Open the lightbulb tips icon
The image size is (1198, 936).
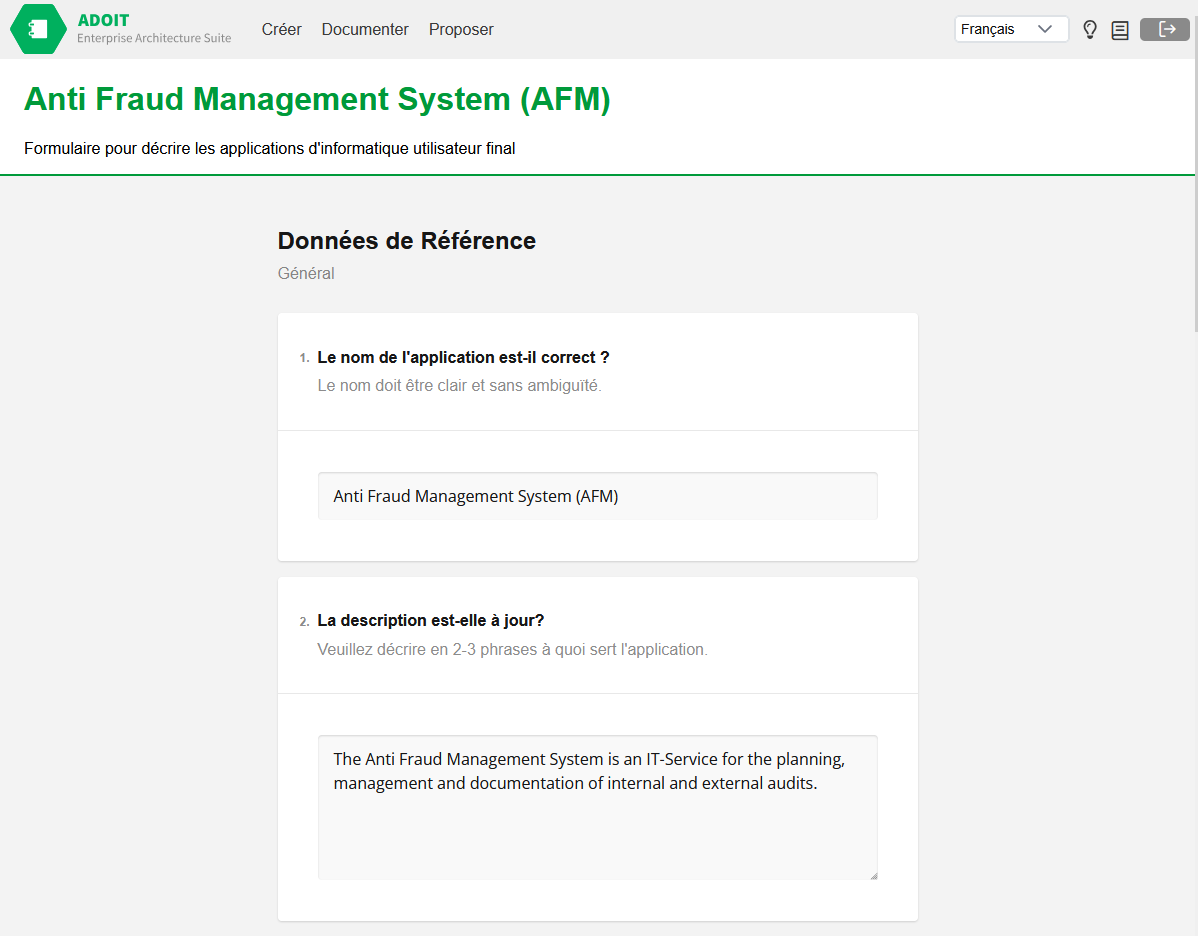(x=1090, y=30)
